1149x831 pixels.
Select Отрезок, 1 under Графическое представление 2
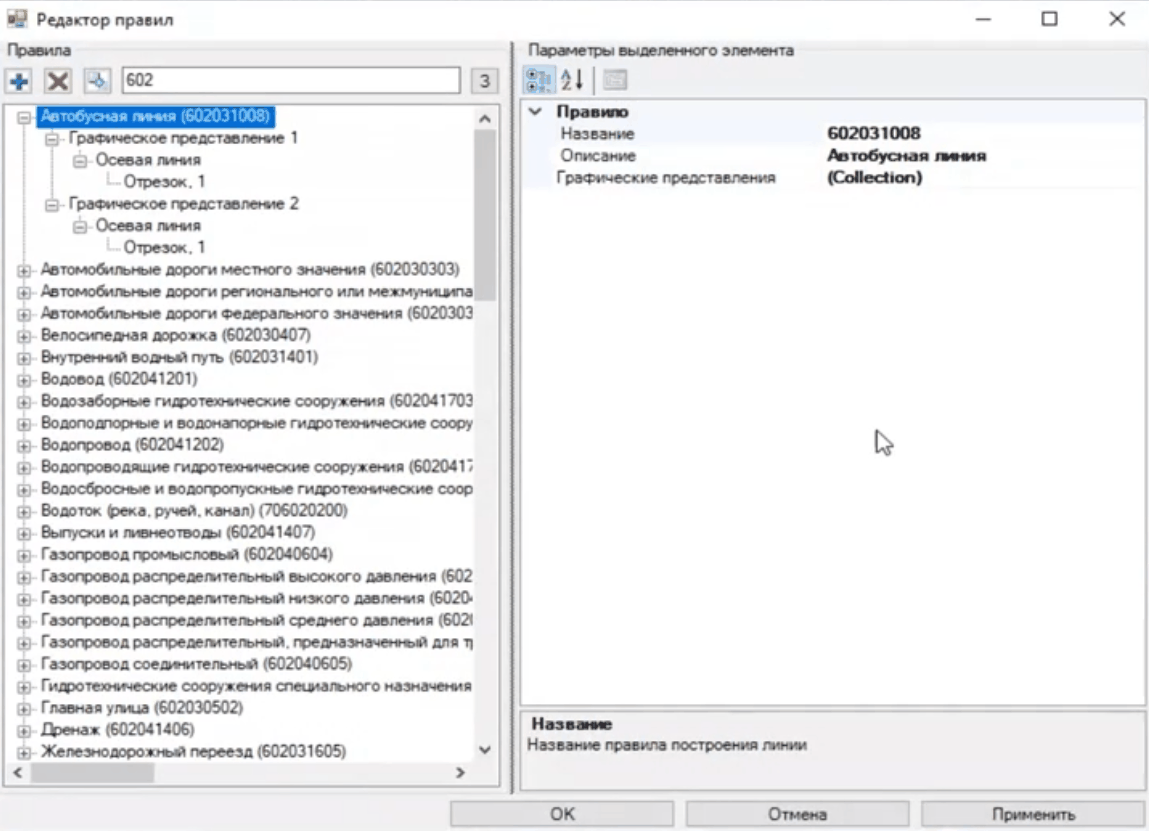click(x=164, y=247)
